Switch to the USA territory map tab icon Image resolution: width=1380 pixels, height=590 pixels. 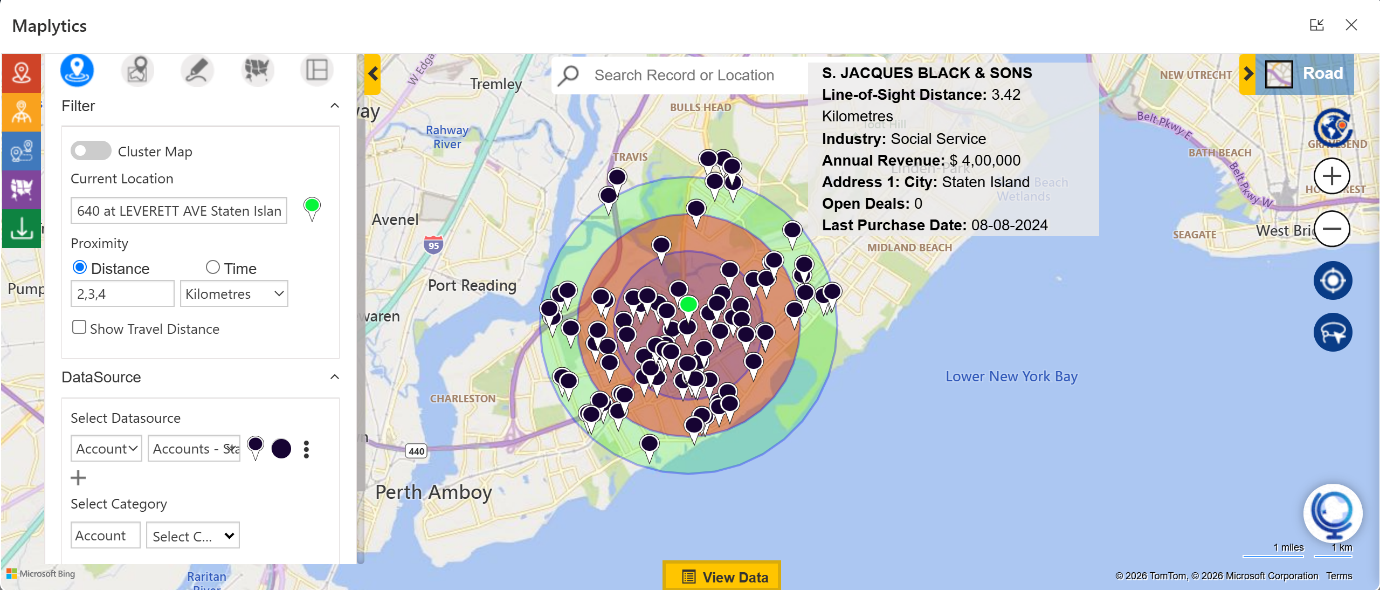coord(257,70)
